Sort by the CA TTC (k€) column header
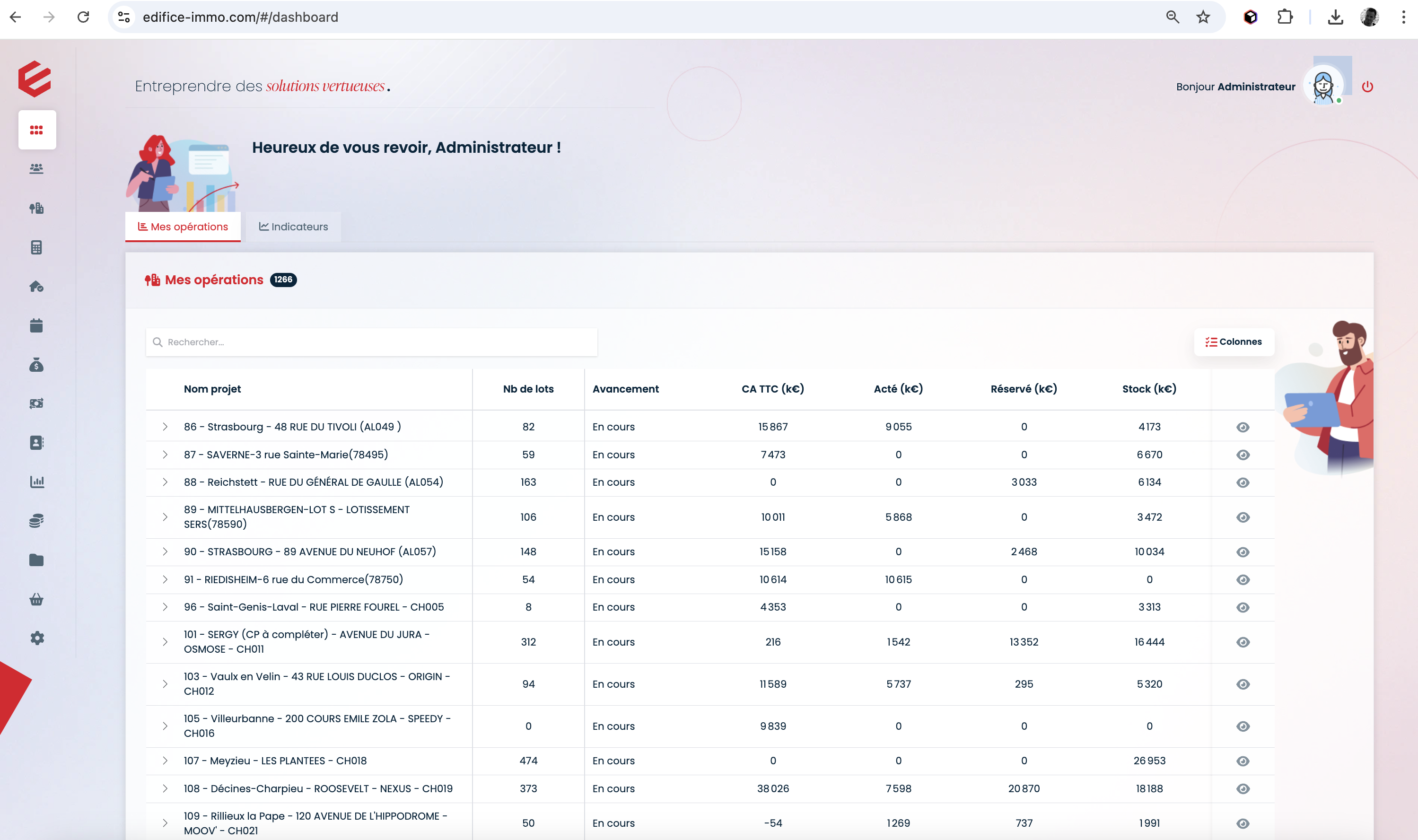The image size is (1418, 840). coord(773,389)
